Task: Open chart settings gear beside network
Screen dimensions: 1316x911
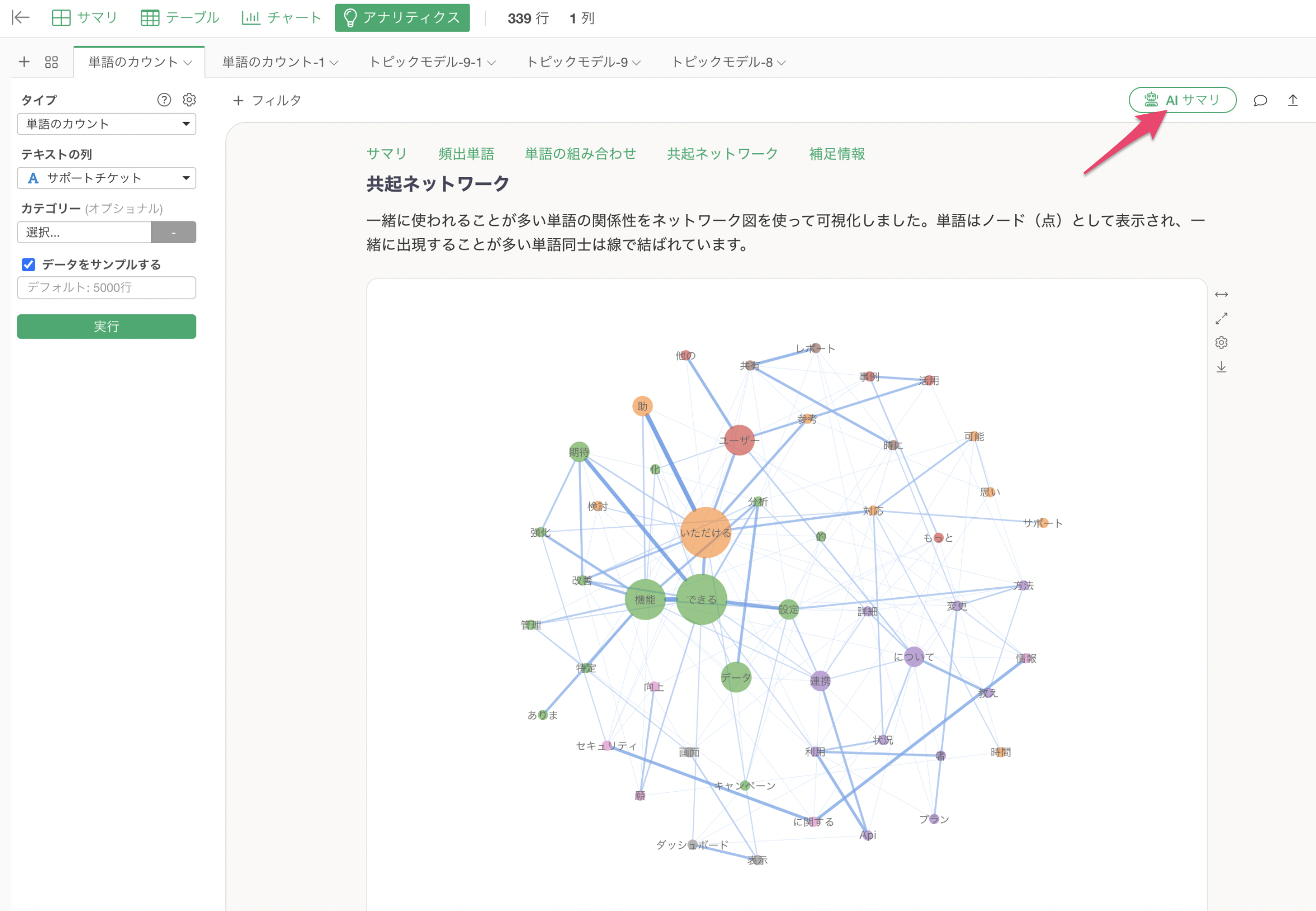Action: [1221, 342]
